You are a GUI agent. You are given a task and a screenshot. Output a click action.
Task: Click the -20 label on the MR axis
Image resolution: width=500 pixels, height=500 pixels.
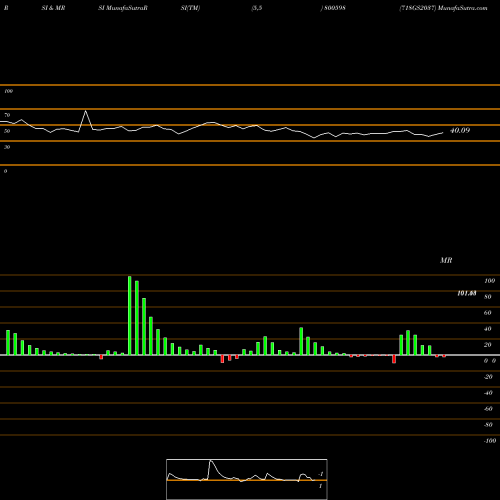pyautogui.click(x=488, y=377)
